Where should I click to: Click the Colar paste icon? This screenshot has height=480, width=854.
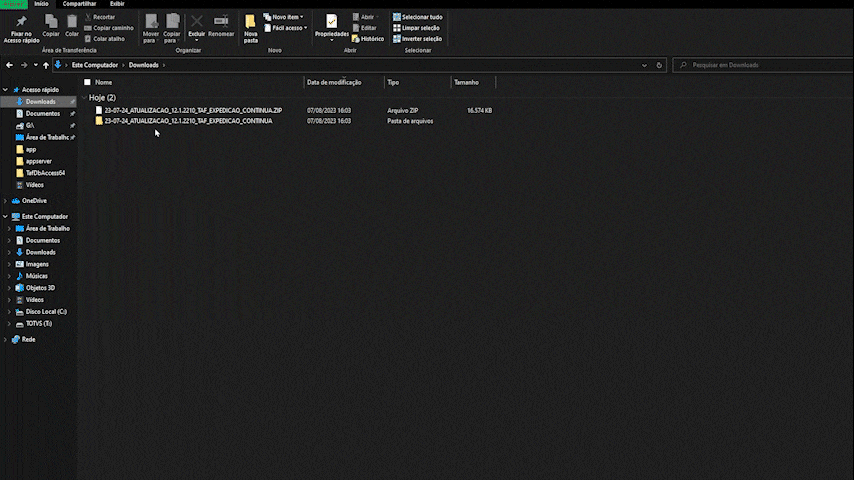click(x=72, y=26)
